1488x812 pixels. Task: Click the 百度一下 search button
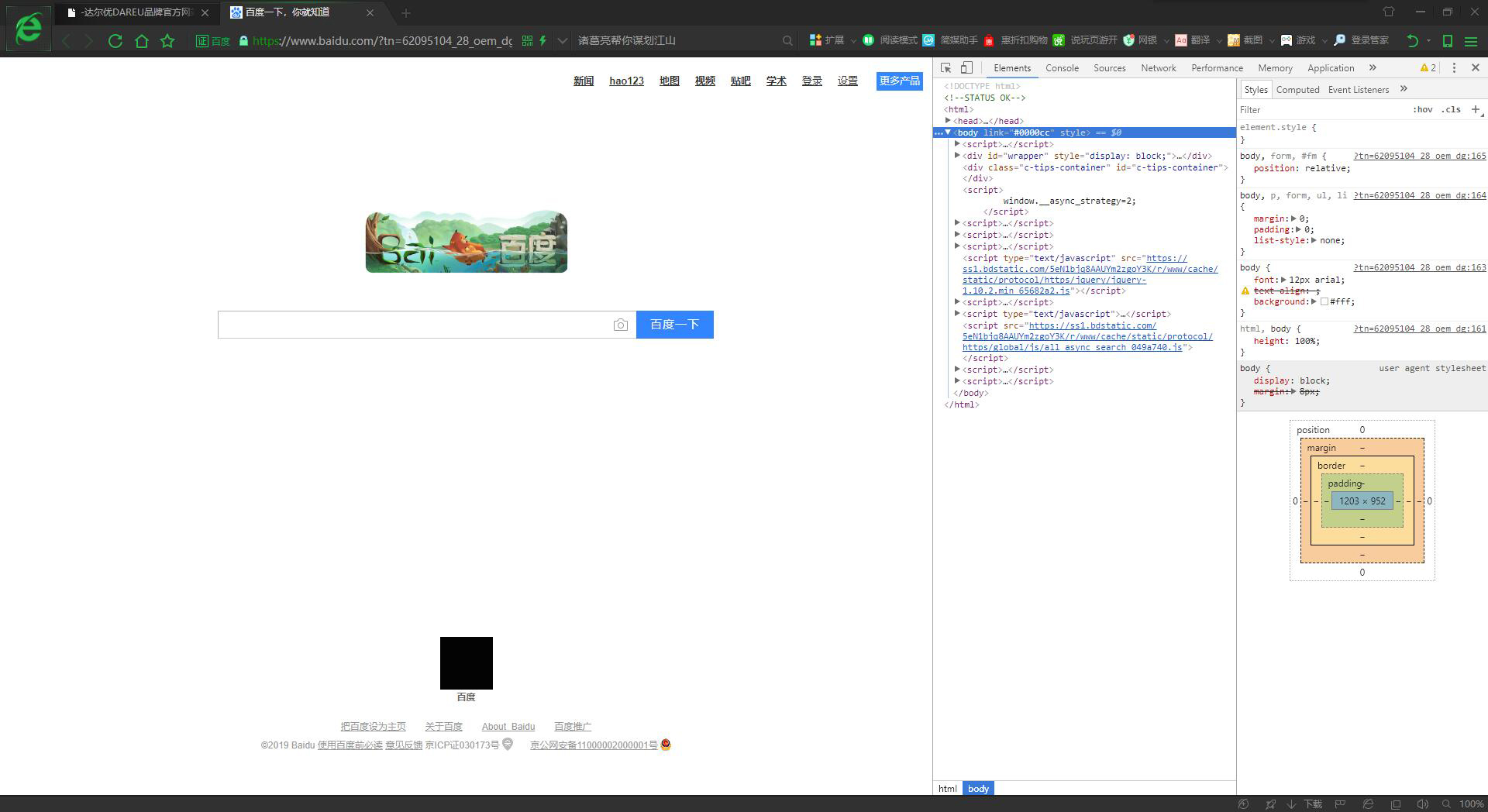point(675,325)
